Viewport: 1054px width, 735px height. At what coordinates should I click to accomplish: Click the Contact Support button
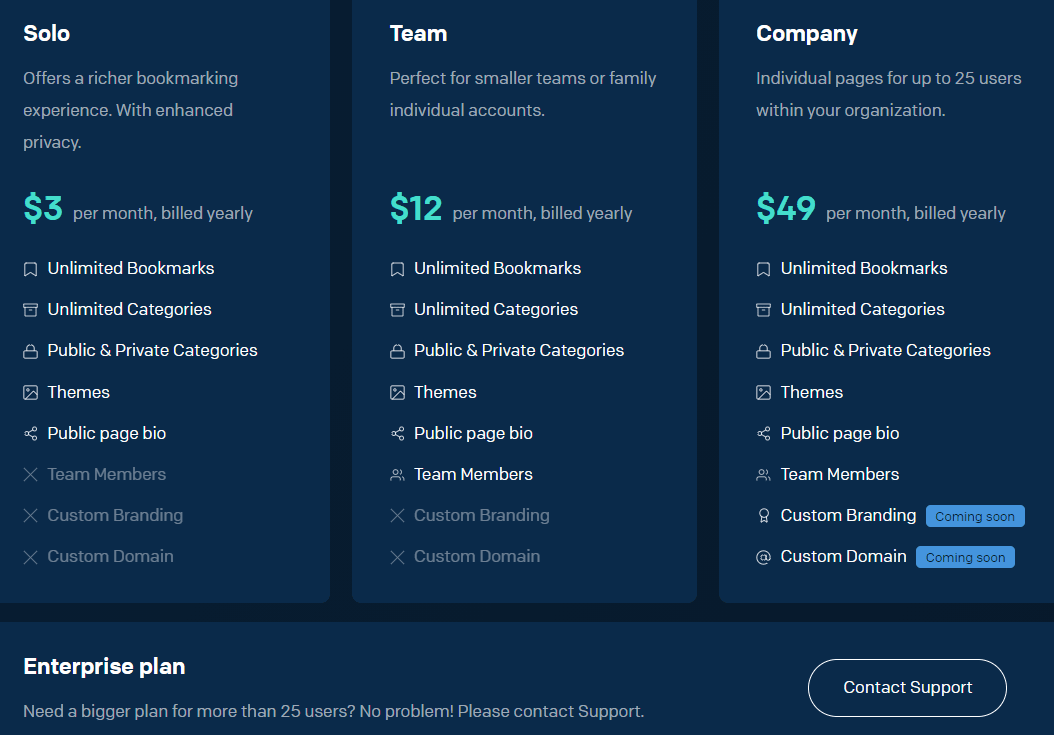click(x=907, y=688)
